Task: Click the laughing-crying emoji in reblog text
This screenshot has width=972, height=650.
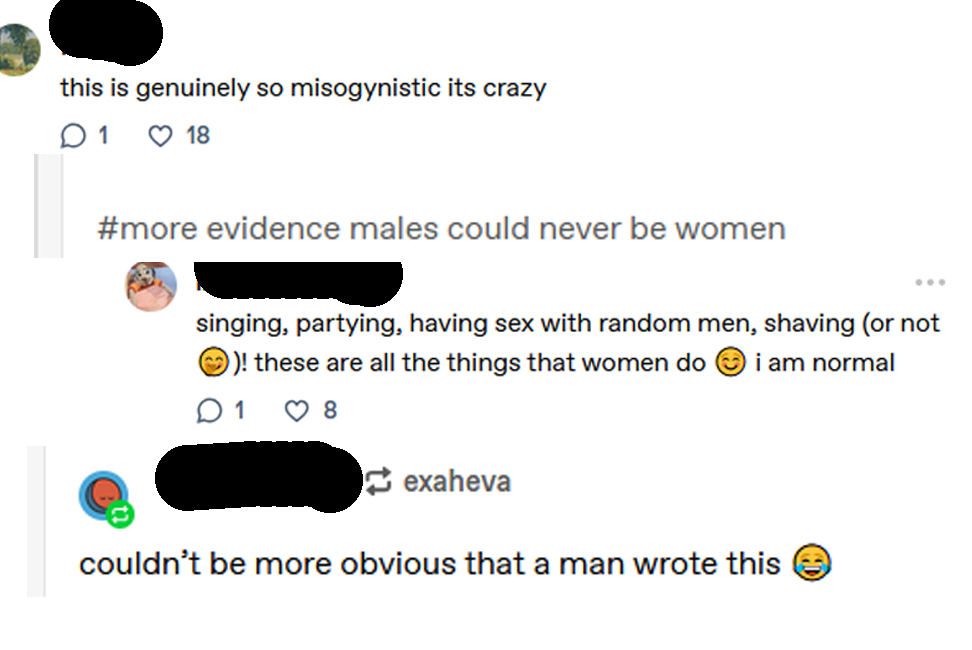Action: (811, 564)
